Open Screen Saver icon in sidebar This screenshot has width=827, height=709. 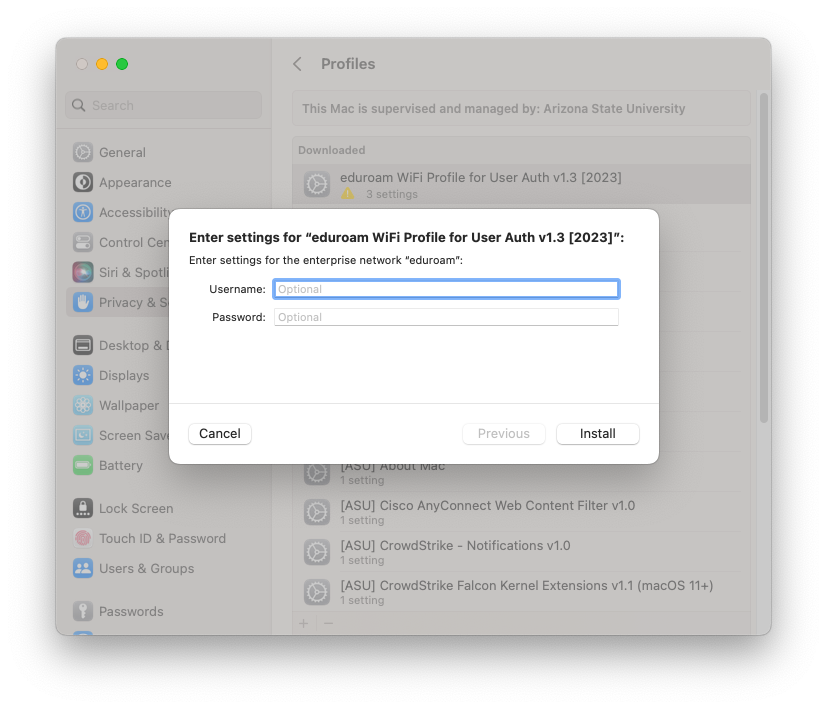83,436
